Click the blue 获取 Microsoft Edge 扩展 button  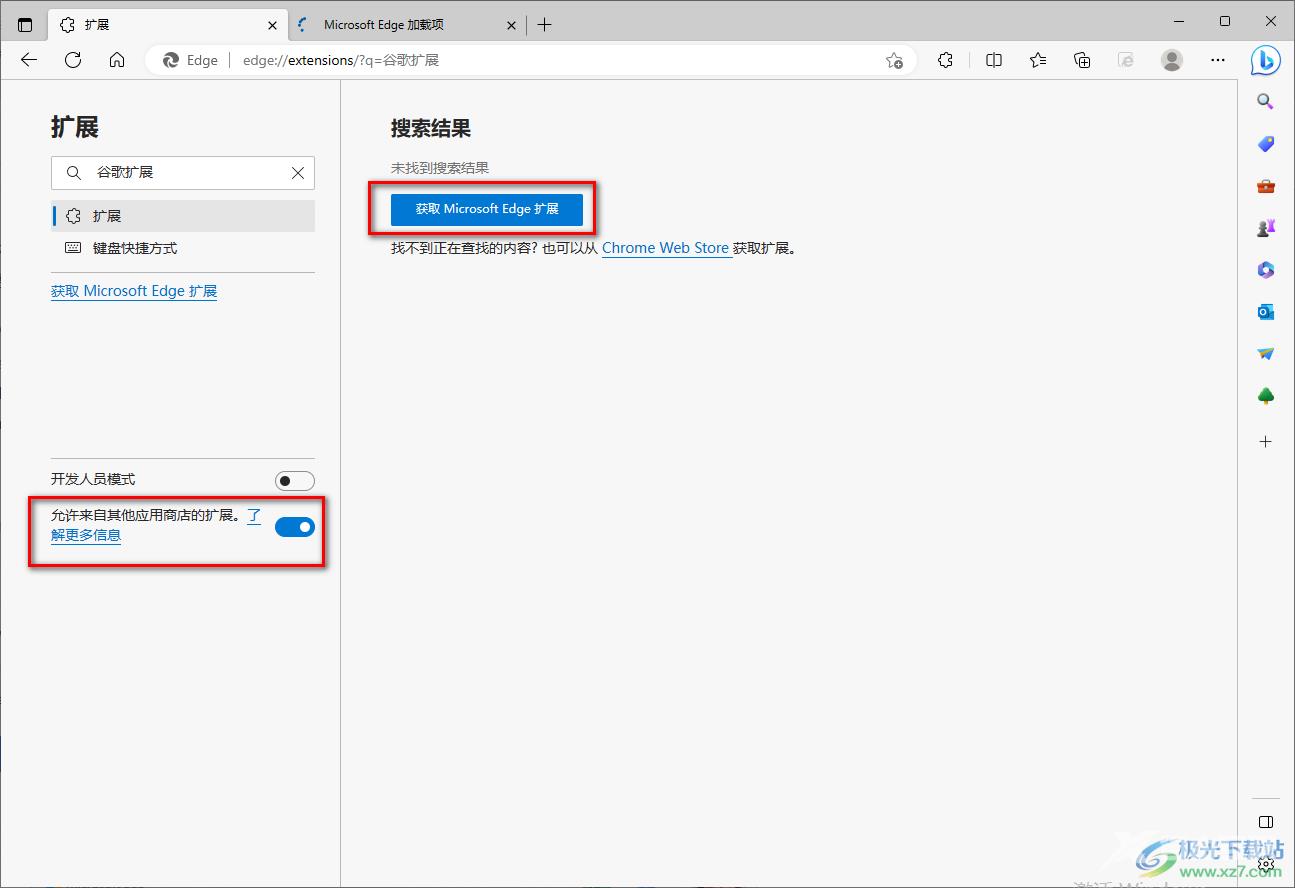click(487, 209)
